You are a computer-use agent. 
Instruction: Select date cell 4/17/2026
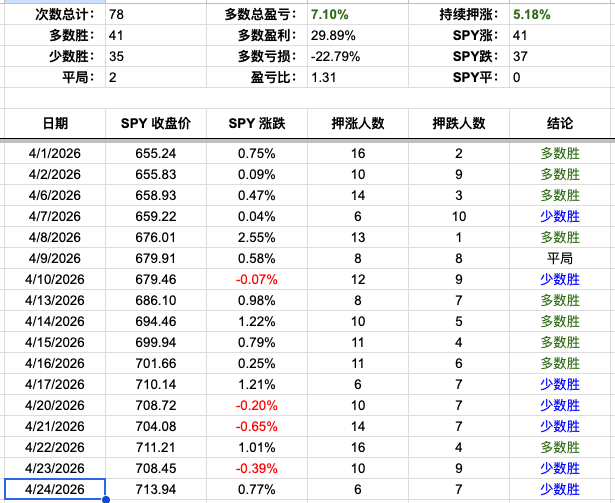[x=55, y=385]
